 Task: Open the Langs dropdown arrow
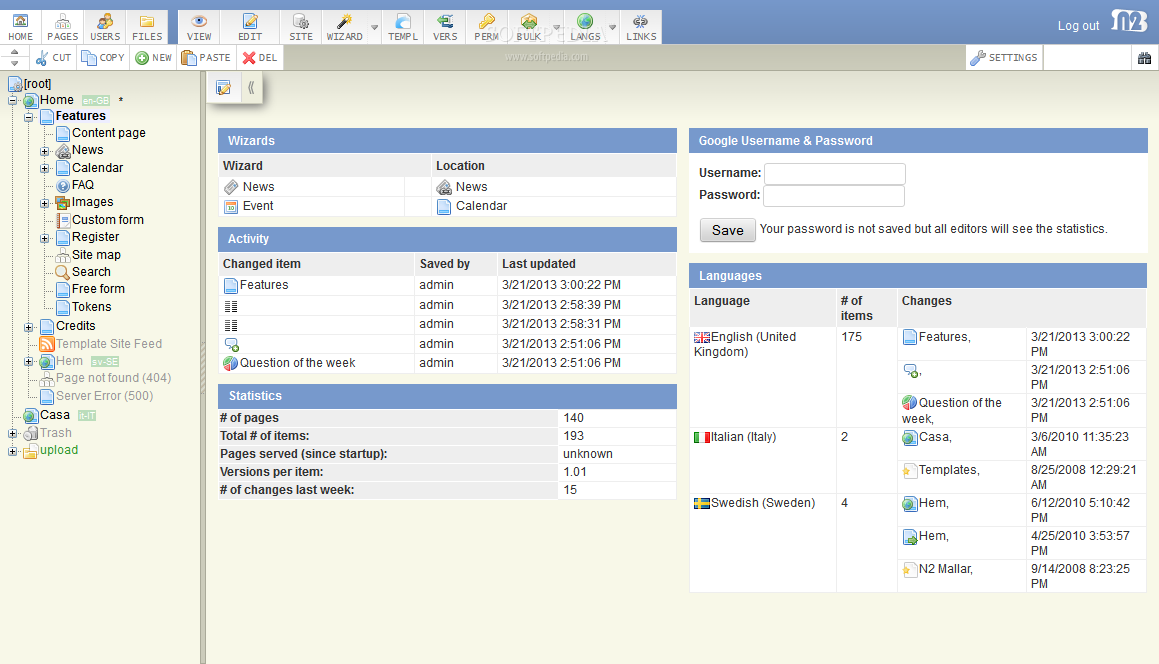pos(613,27)
